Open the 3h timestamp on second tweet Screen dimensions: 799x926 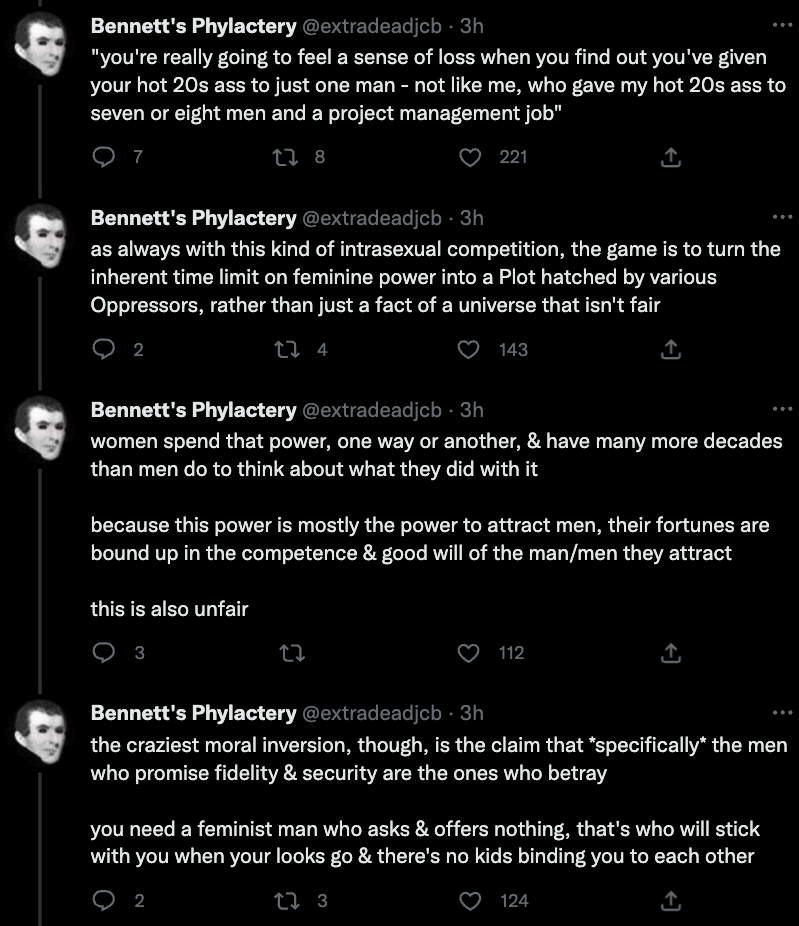[472, 218]
